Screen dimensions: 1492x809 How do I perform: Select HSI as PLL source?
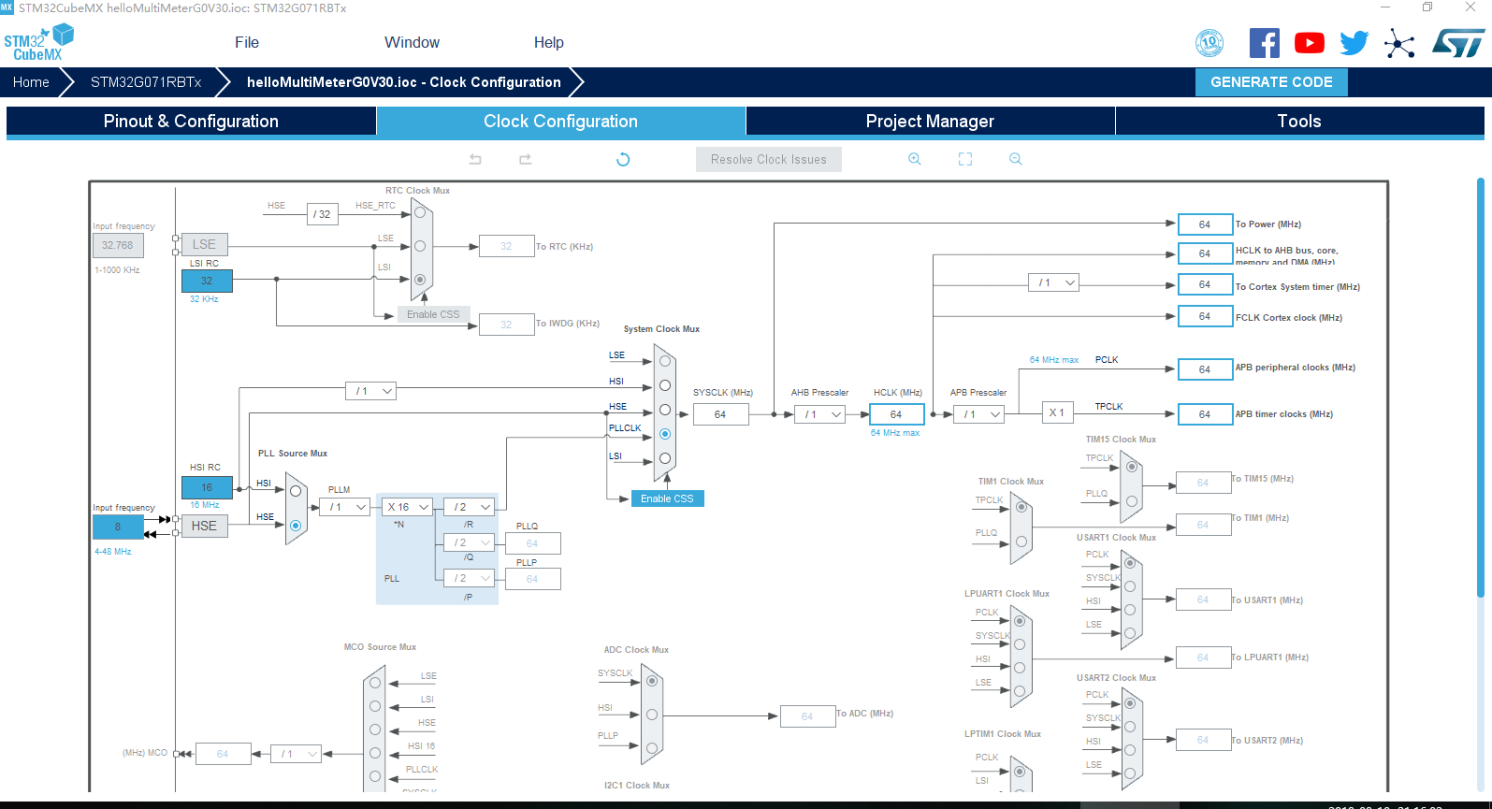(295, 491)
